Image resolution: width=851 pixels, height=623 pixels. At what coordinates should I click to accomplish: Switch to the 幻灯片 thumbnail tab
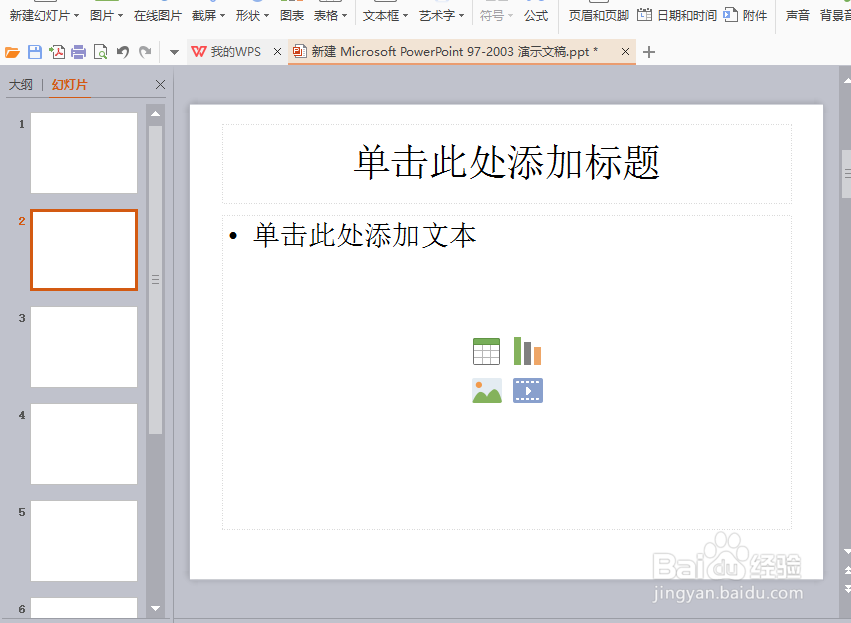coord(69,85)
